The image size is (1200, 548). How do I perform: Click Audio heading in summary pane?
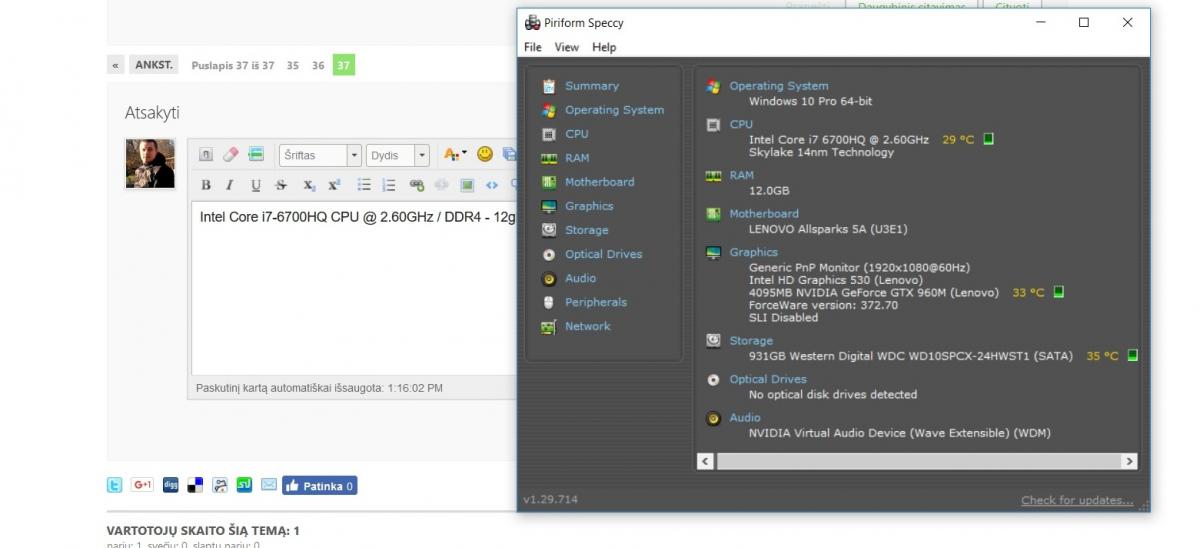coord(745,418)
